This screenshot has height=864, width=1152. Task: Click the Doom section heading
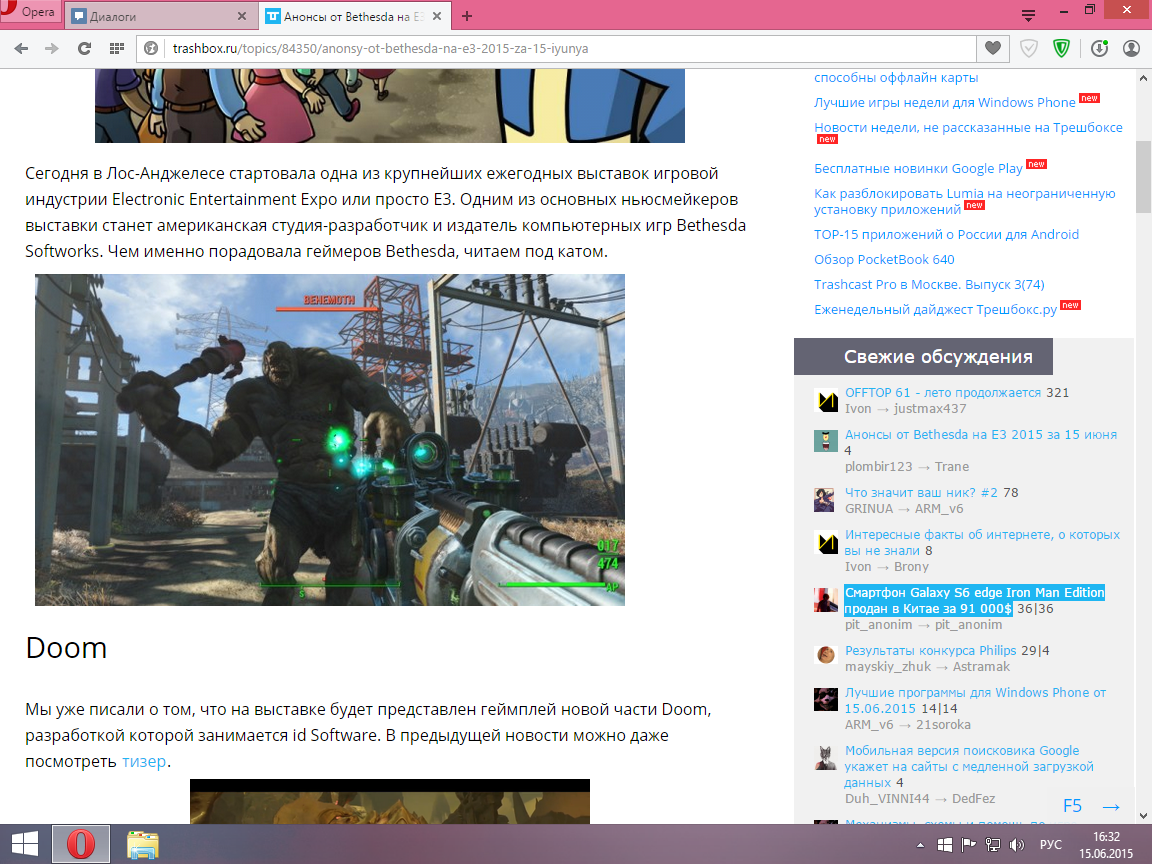click(66, 648)
